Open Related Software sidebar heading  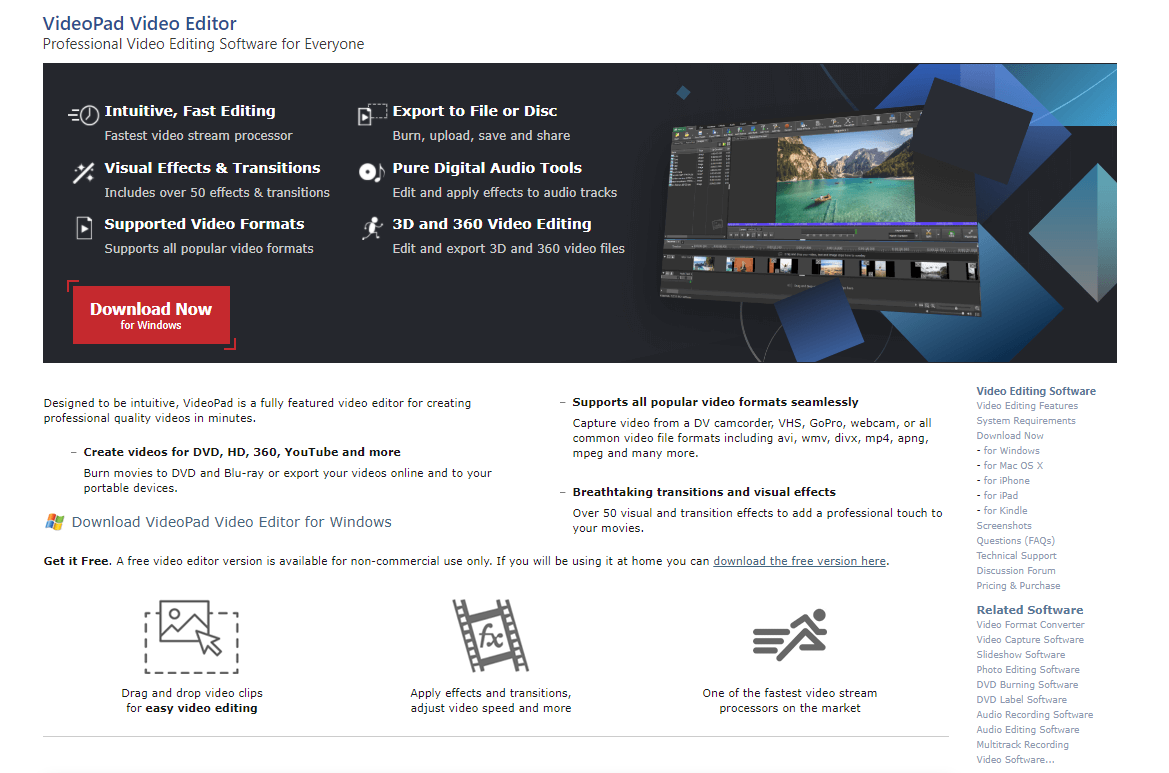[x=1030, y=610]
